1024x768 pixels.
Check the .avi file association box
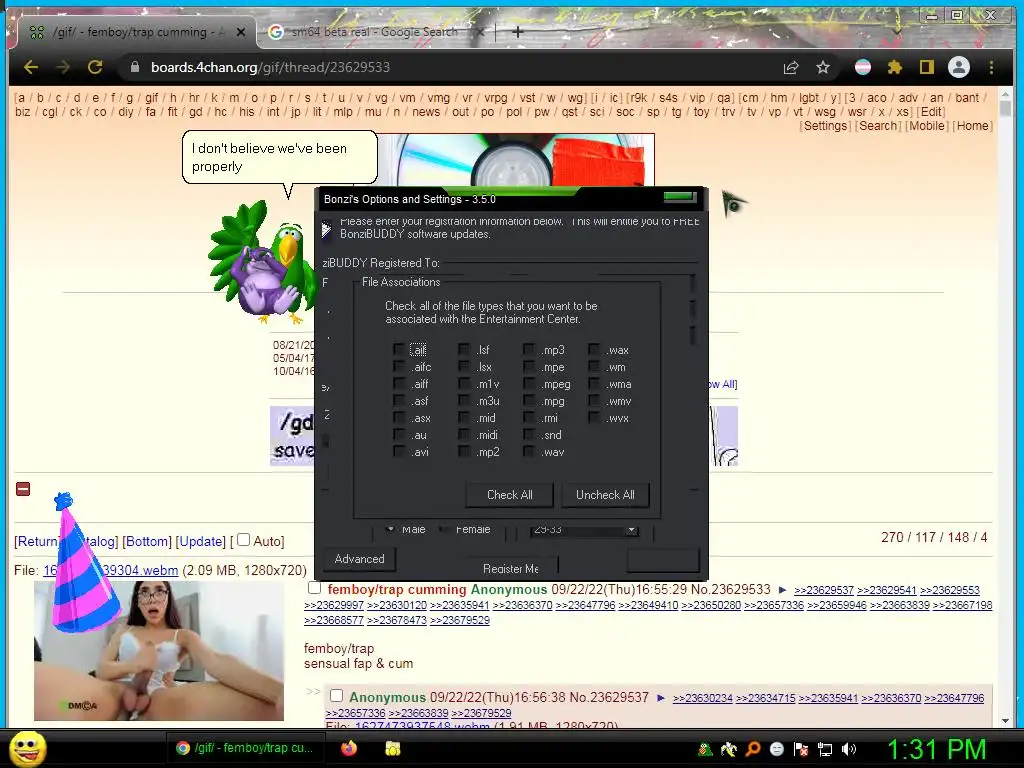point(398,452)
